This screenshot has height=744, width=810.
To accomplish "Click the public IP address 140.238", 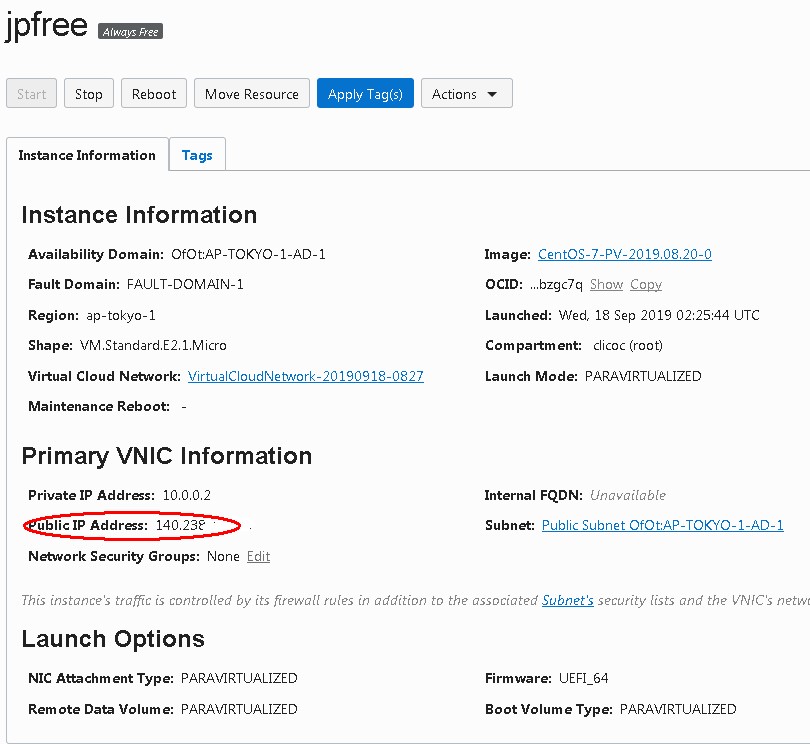I will (180, 525).
